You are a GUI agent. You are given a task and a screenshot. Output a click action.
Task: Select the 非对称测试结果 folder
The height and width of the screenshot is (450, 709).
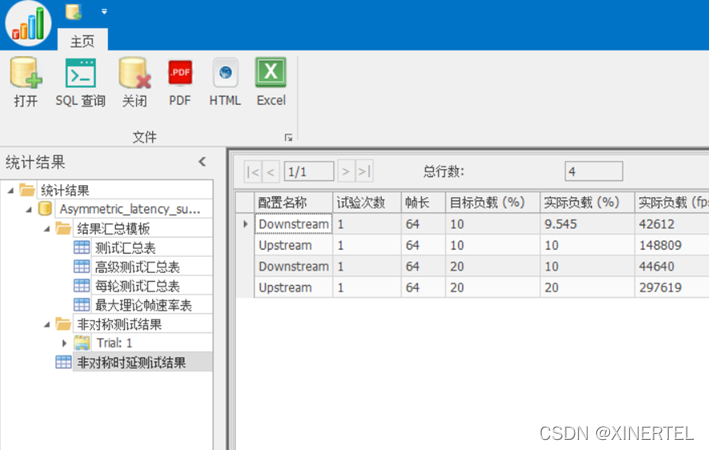click(119, 324)
